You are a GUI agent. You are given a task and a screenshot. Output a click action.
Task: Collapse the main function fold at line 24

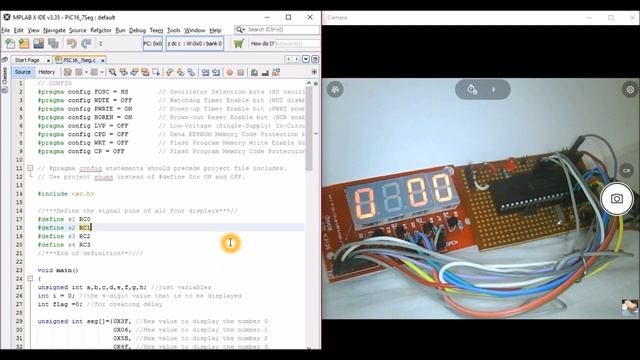coord(30,279)
